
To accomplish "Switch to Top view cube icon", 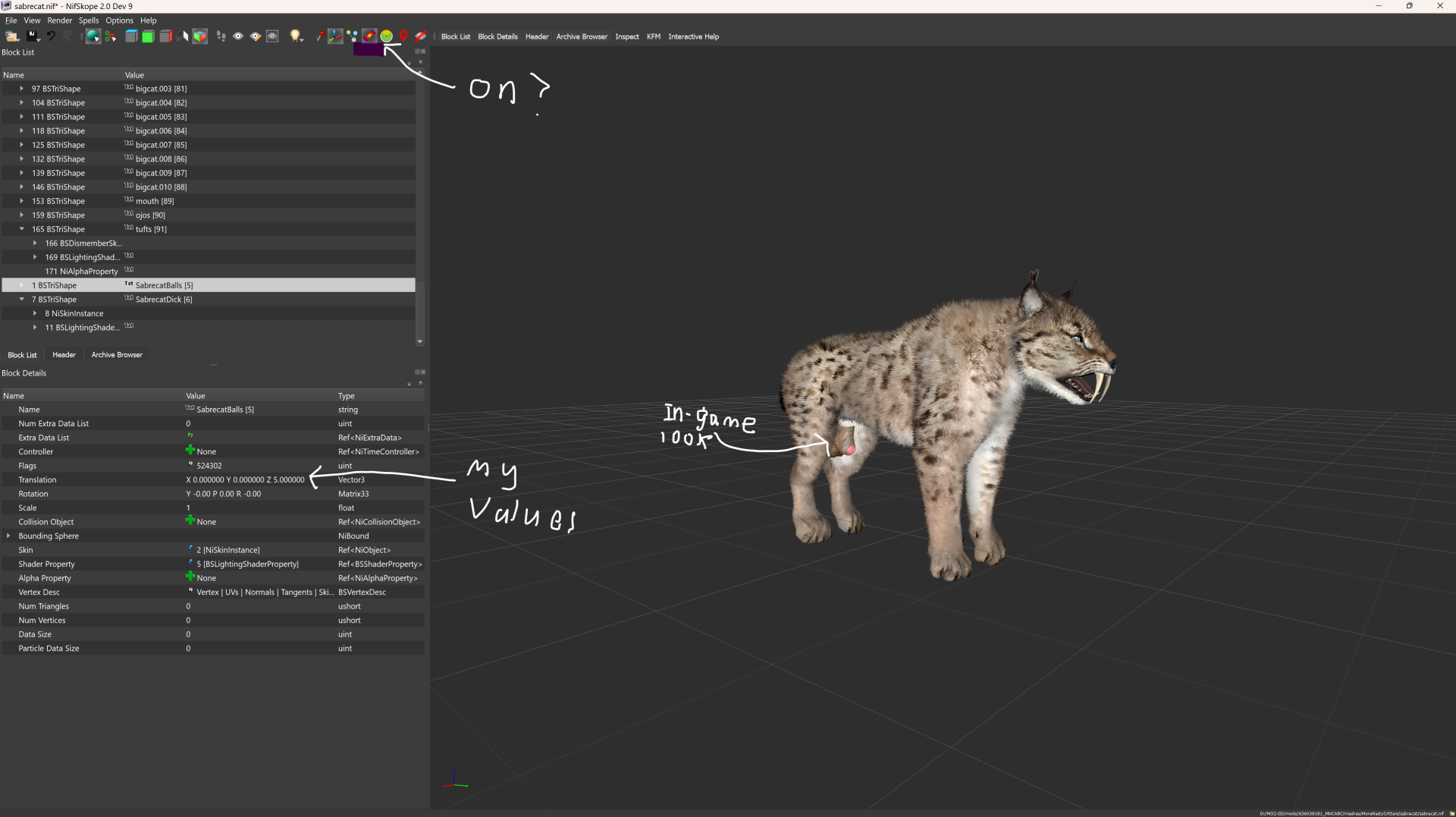I will [x=130, y=36].
